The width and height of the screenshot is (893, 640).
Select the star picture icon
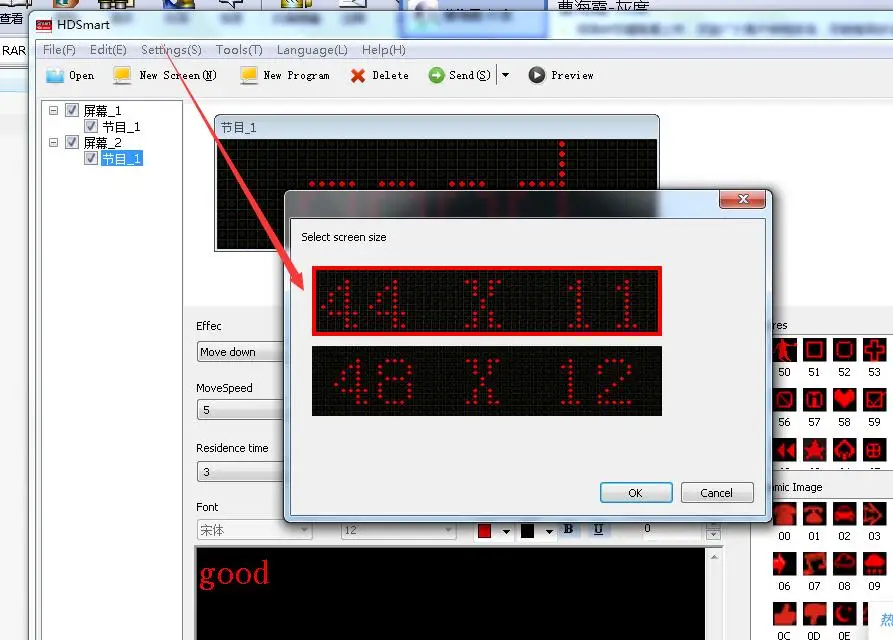[814, 450]
